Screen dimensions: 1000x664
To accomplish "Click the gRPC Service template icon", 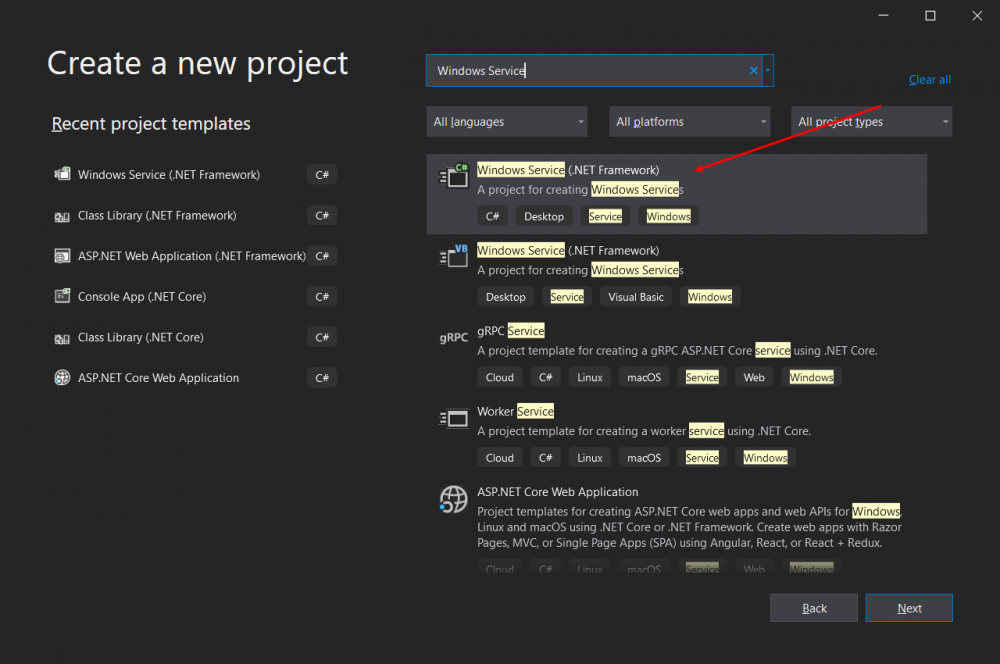I will click(x=454, y=338).
